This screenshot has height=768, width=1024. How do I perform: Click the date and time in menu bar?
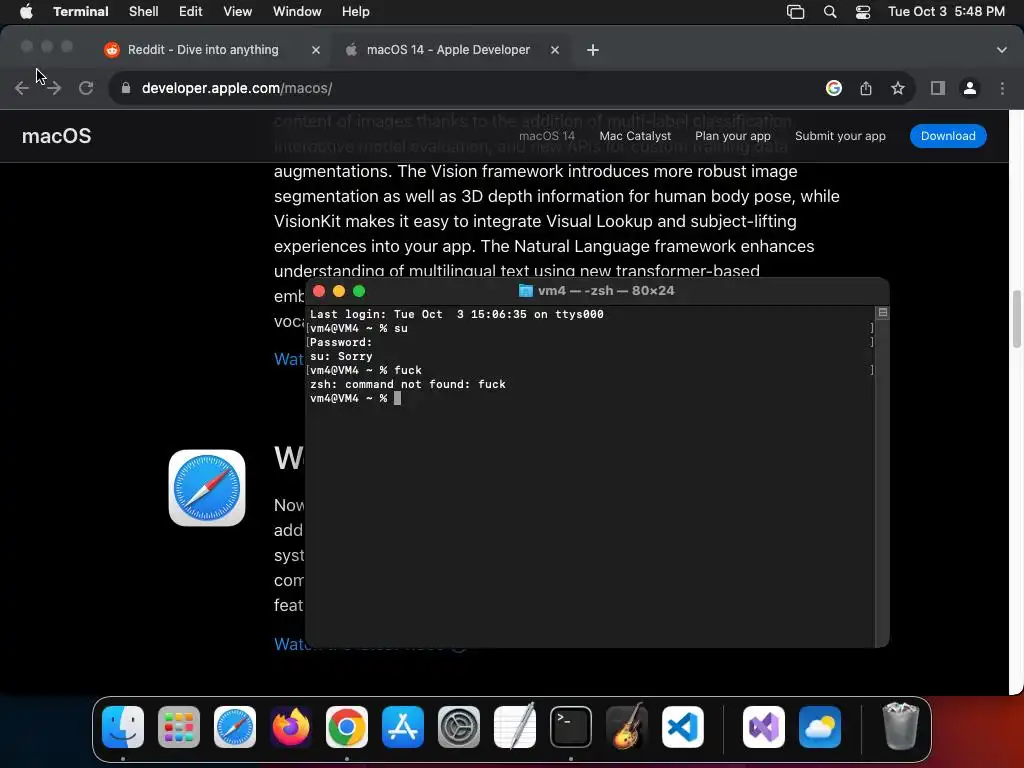pyautogui.click(x=946, y=12)
